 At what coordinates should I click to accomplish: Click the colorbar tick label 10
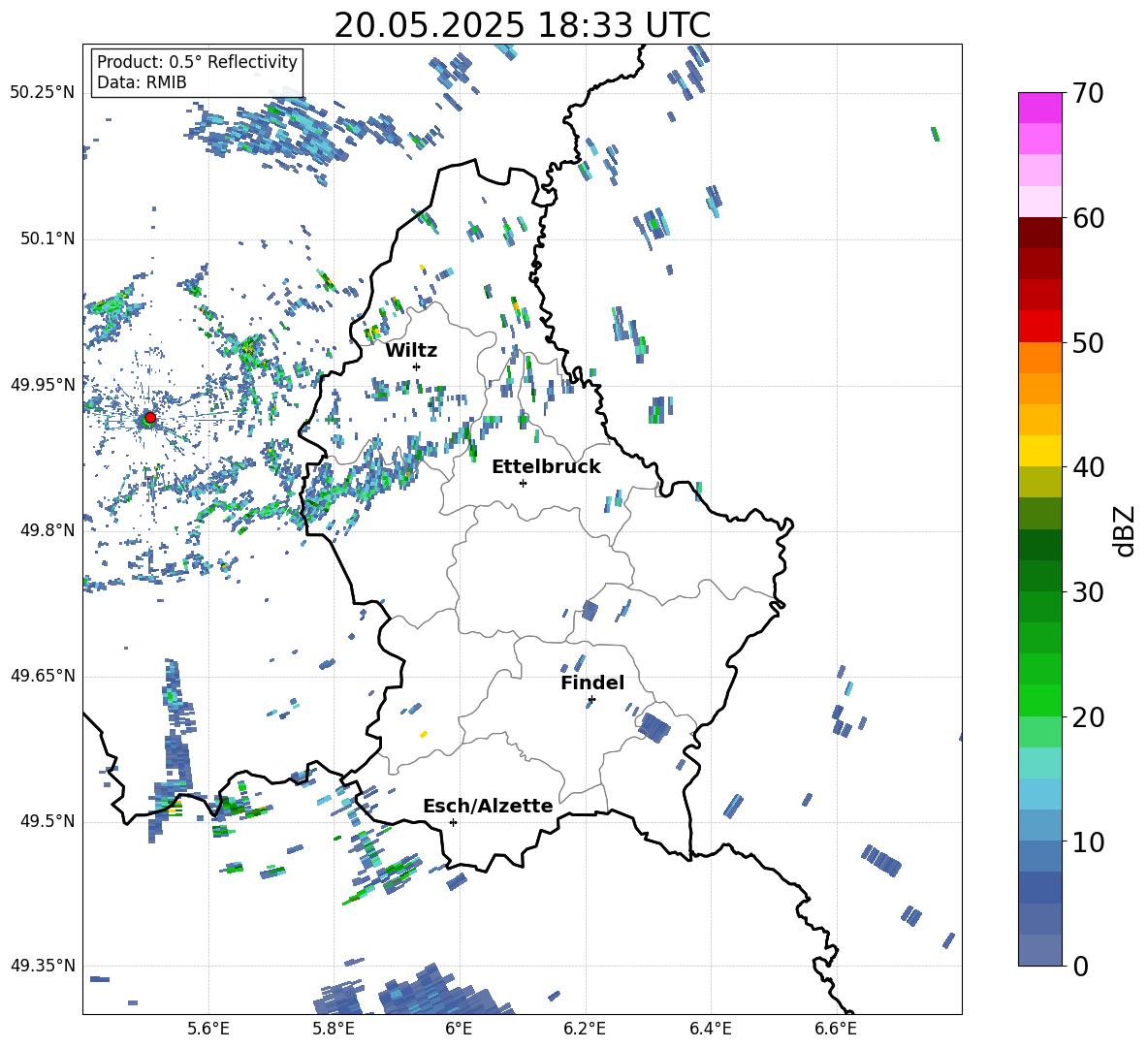(x=1089, y=842)
